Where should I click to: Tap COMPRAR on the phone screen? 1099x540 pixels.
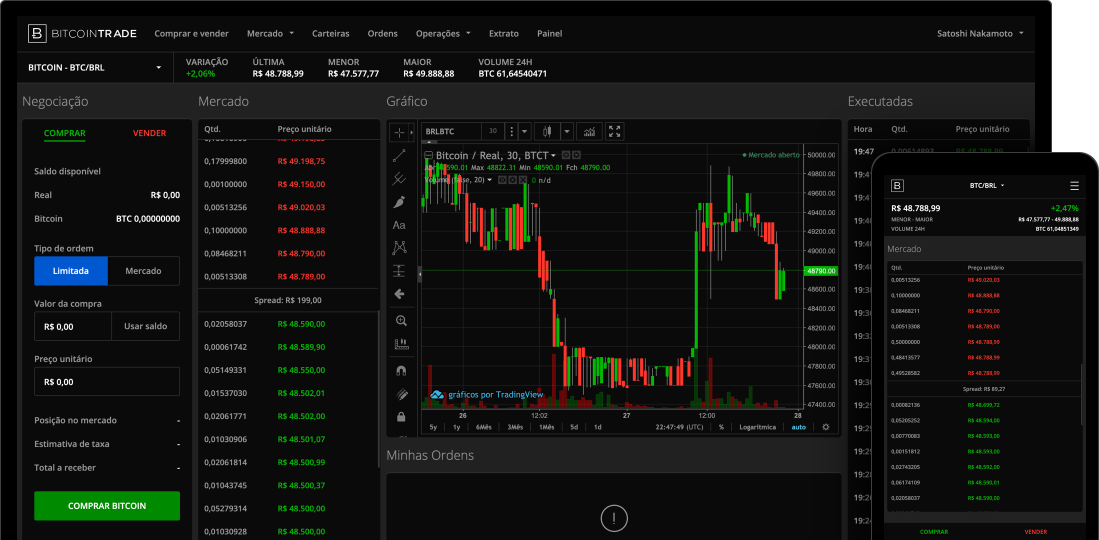pyautogui.click(x=934, y=532)
